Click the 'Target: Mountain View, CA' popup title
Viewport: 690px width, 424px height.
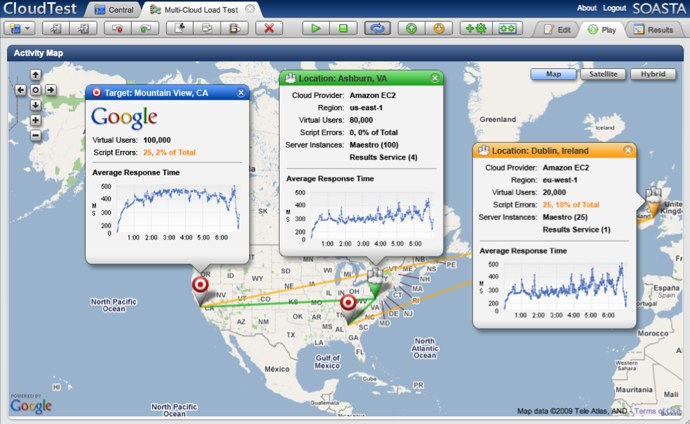[x=156, y=93]
